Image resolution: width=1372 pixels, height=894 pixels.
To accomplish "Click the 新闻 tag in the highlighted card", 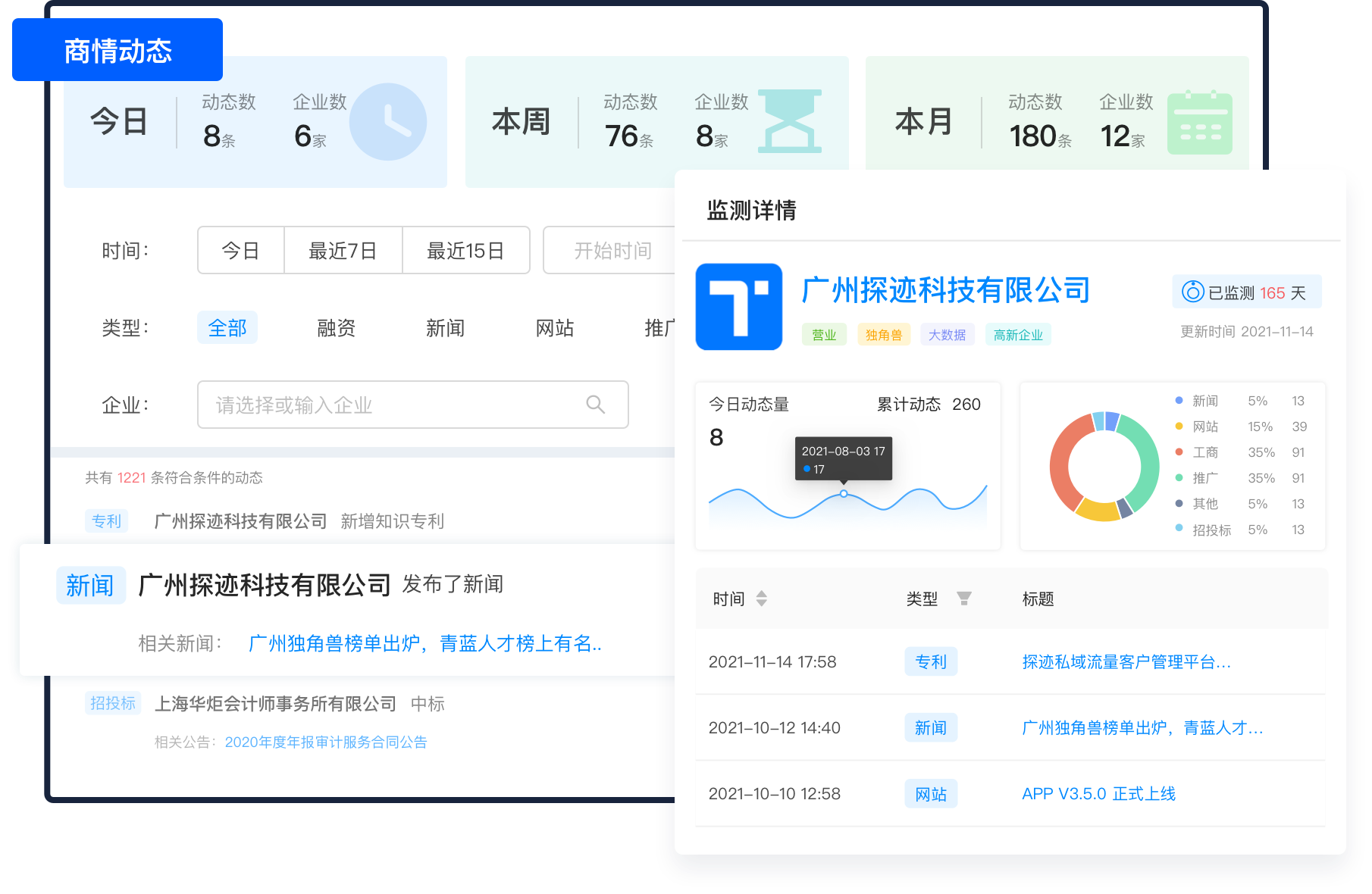I will click(x=90, y=585).
